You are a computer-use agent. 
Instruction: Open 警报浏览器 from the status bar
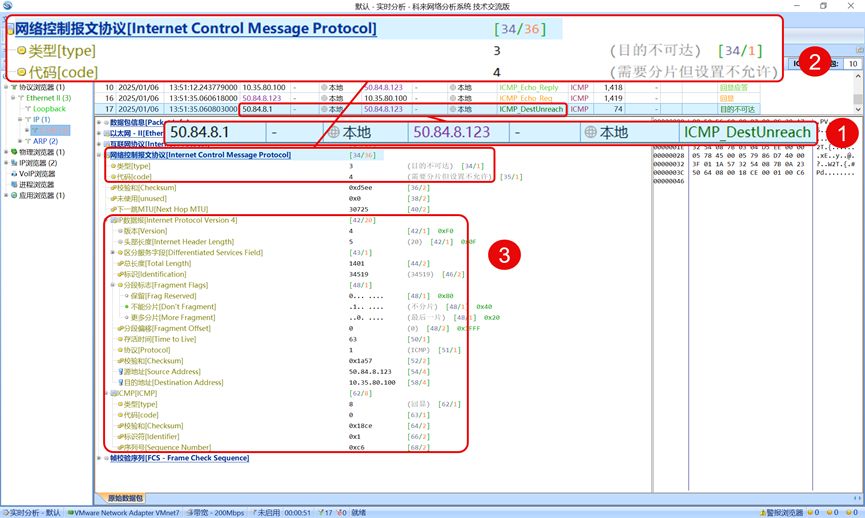[781, 512]
